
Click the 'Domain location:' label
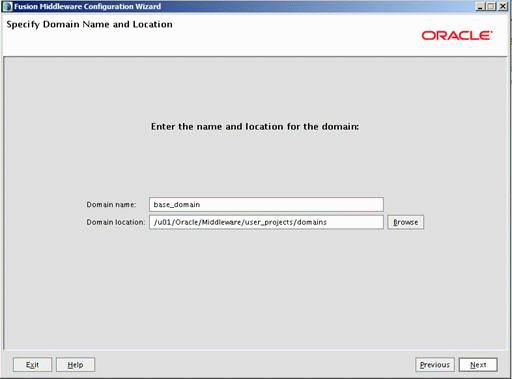[116, 222]
